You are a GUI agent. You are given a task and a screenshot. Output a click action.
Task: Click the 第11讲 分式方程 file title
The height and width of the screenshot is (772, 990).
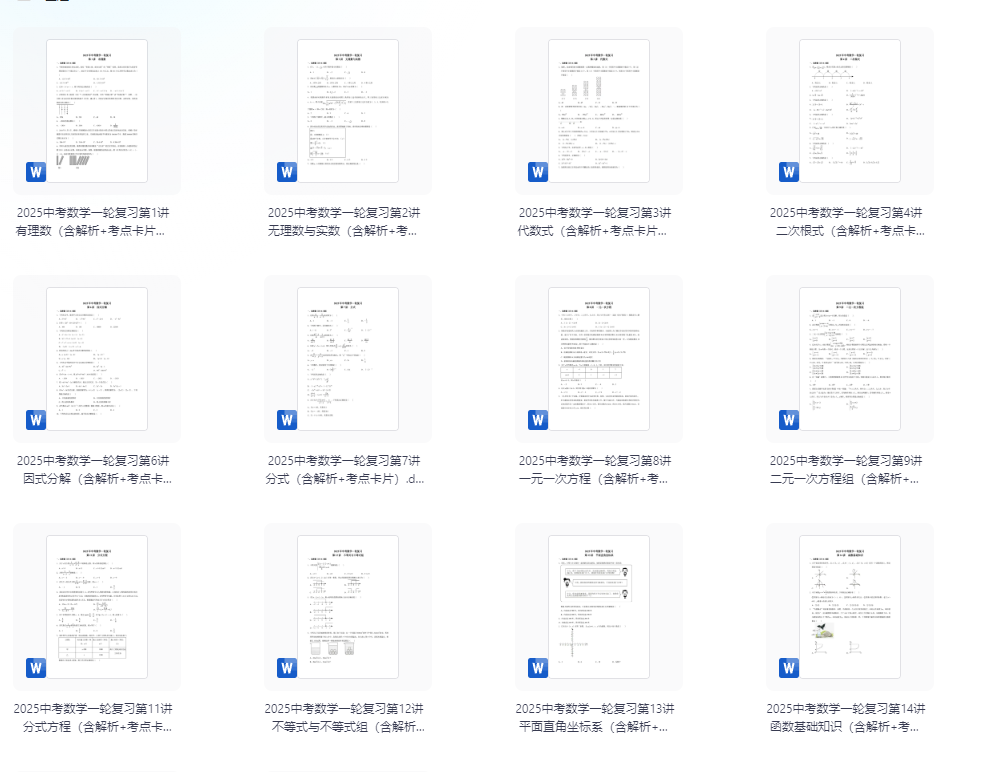point(94,717)
